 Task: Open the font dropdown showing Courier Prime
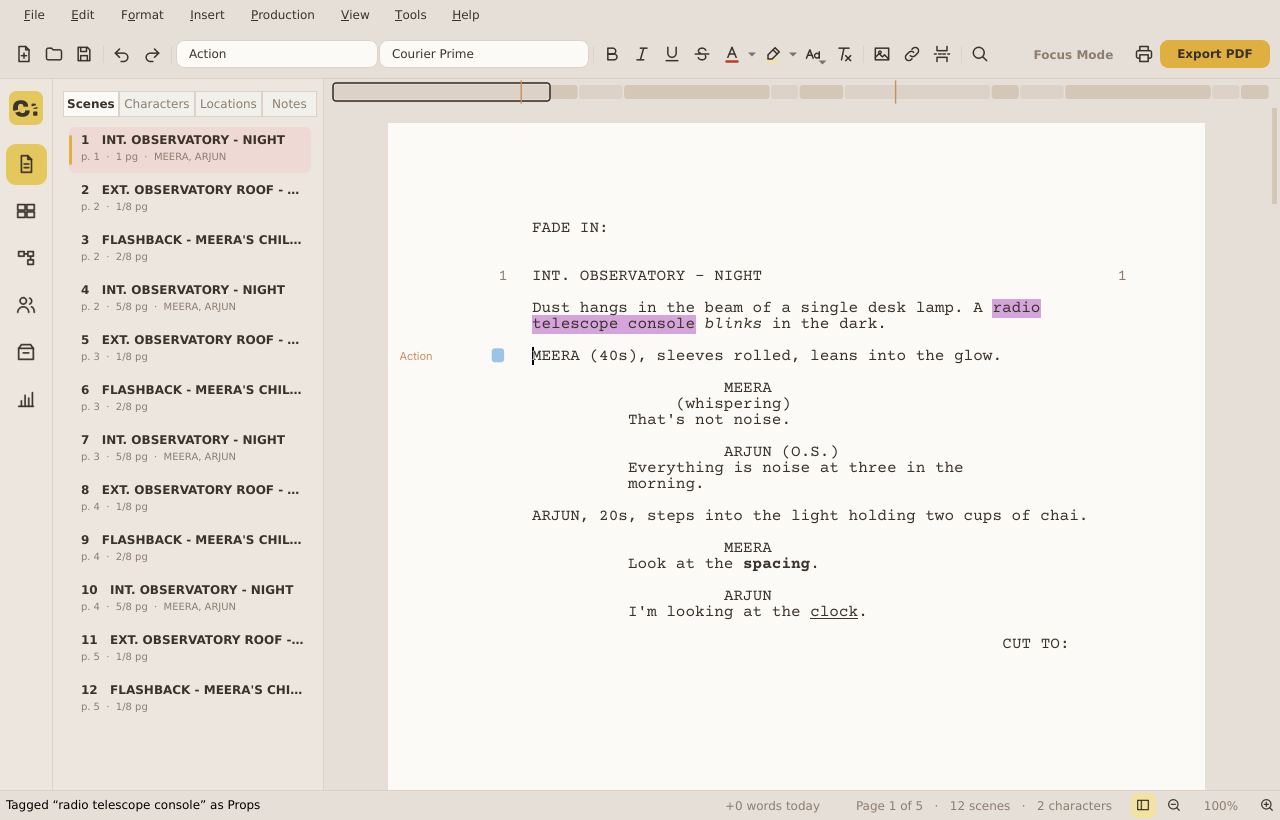point(484,54)
